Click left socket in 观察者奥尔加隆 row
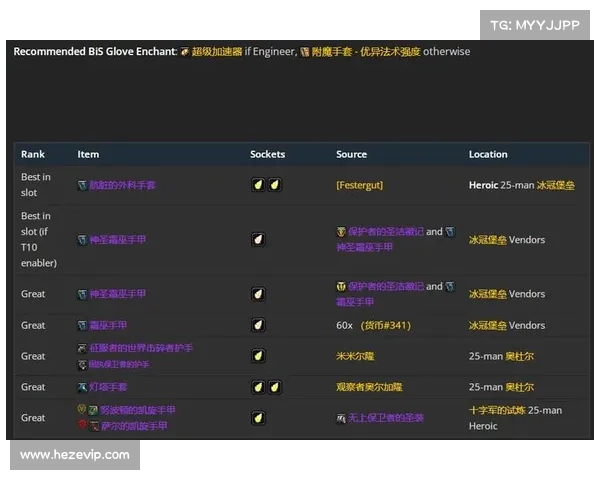The image size is (600, 480). pyautogui.click(x=258, y=387)
